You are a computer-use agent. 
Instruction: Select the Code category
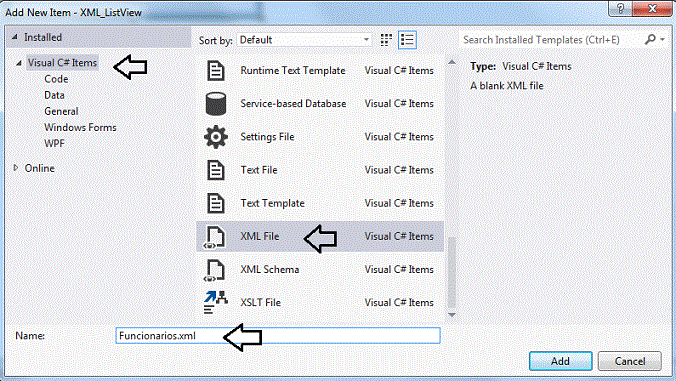coord(56,79)
